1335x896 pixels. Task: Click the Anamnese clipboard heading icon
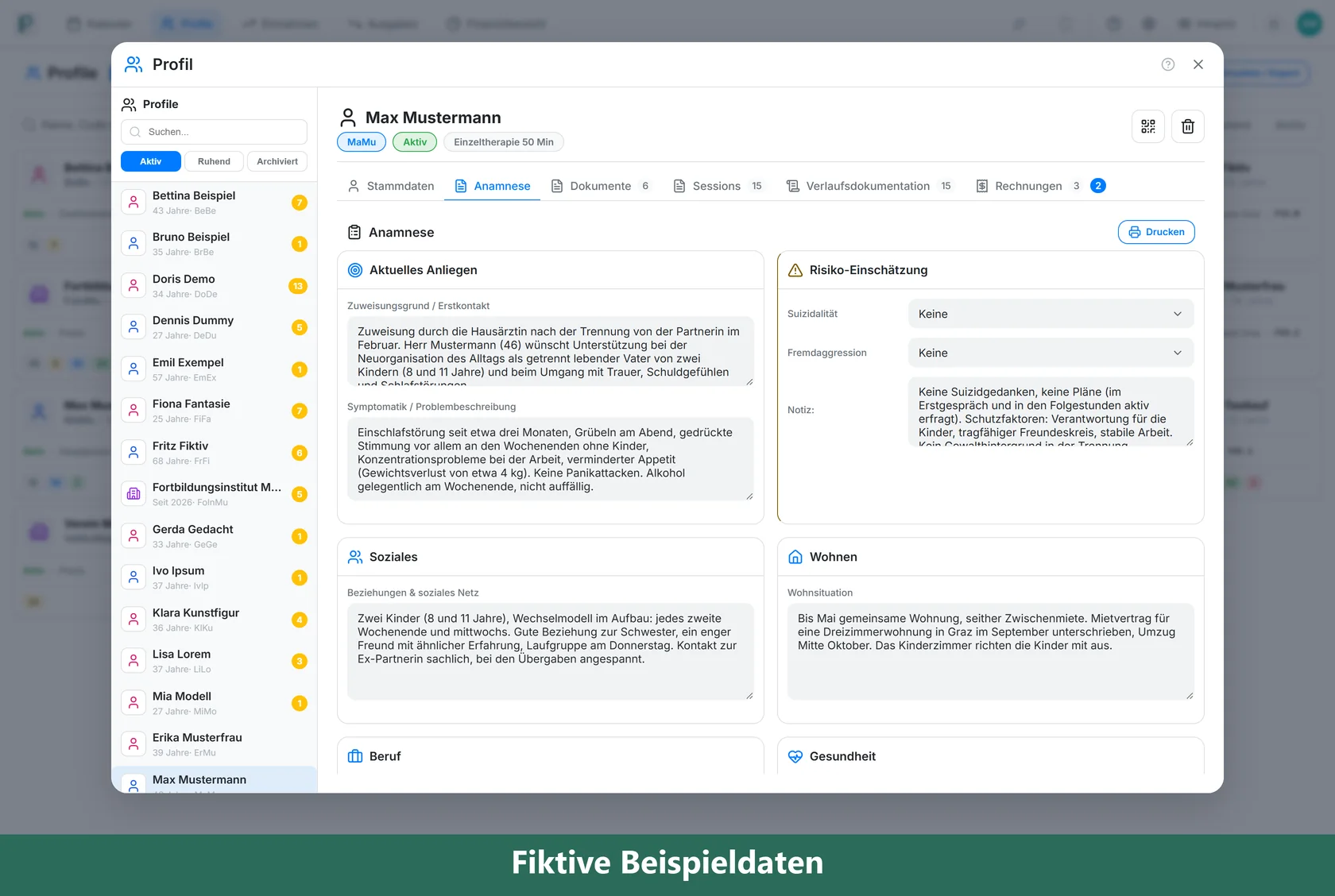(x=354, y=232)
